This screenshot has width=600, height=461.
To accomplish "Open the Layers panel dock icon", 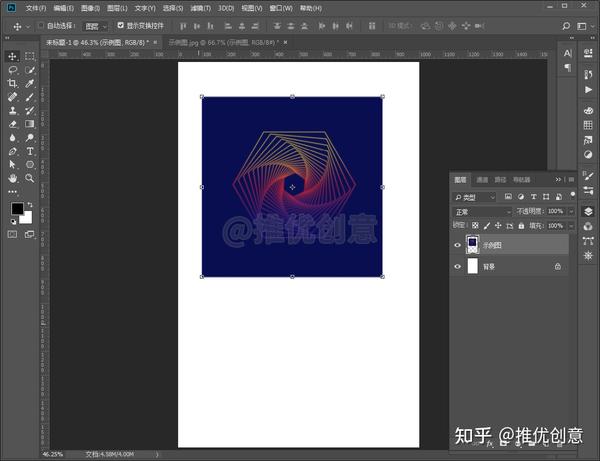I will pyautogui.click(x=588, y=211).
